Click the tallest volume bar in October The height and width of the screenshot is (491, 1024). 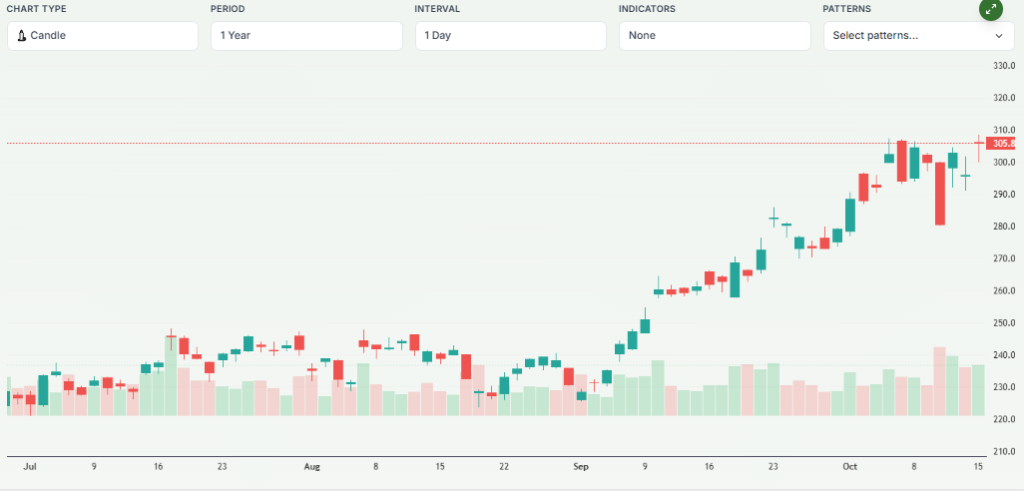click(x=940, y=381)
